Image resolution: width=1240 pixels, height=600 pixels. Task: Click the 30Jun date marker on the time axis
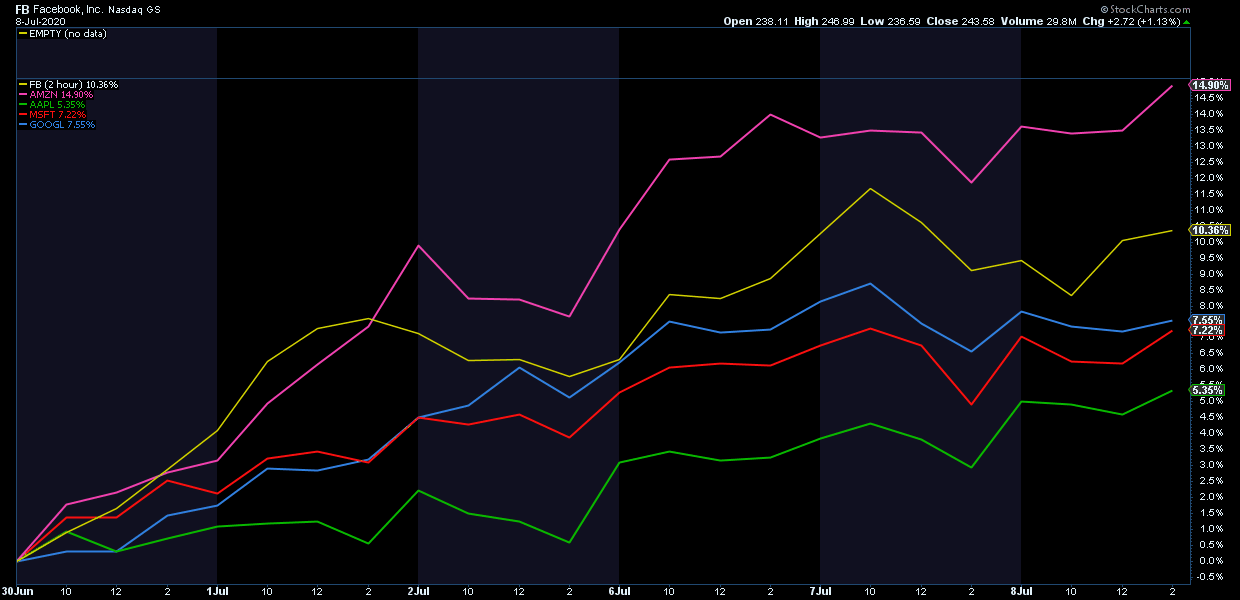pyautogui.click(x=15, y=591)
